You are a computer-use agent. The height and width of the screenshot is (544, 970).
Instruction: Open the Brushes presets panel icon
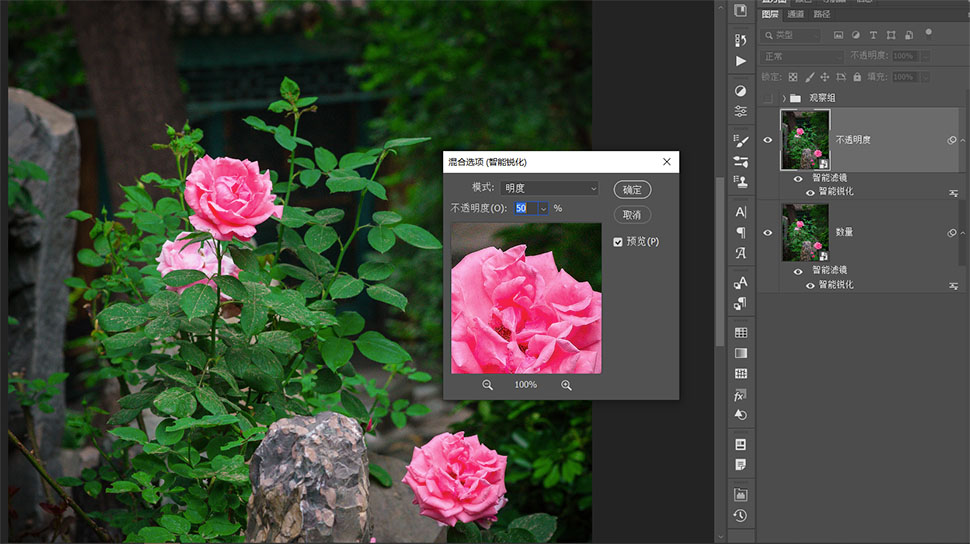pyautogui.click(x=740, y=162)
